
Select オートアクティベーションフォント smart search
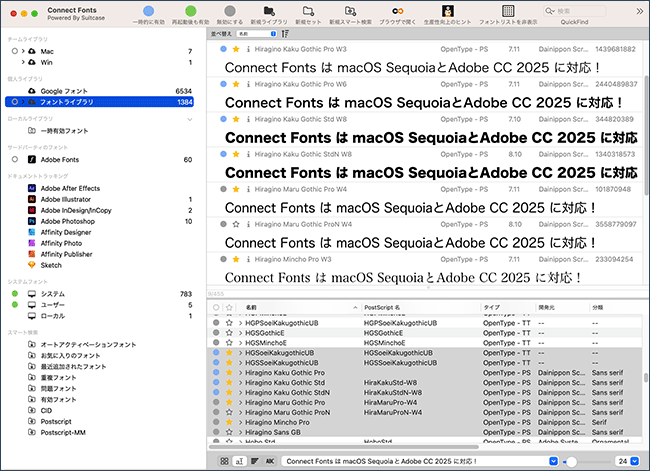99,345
